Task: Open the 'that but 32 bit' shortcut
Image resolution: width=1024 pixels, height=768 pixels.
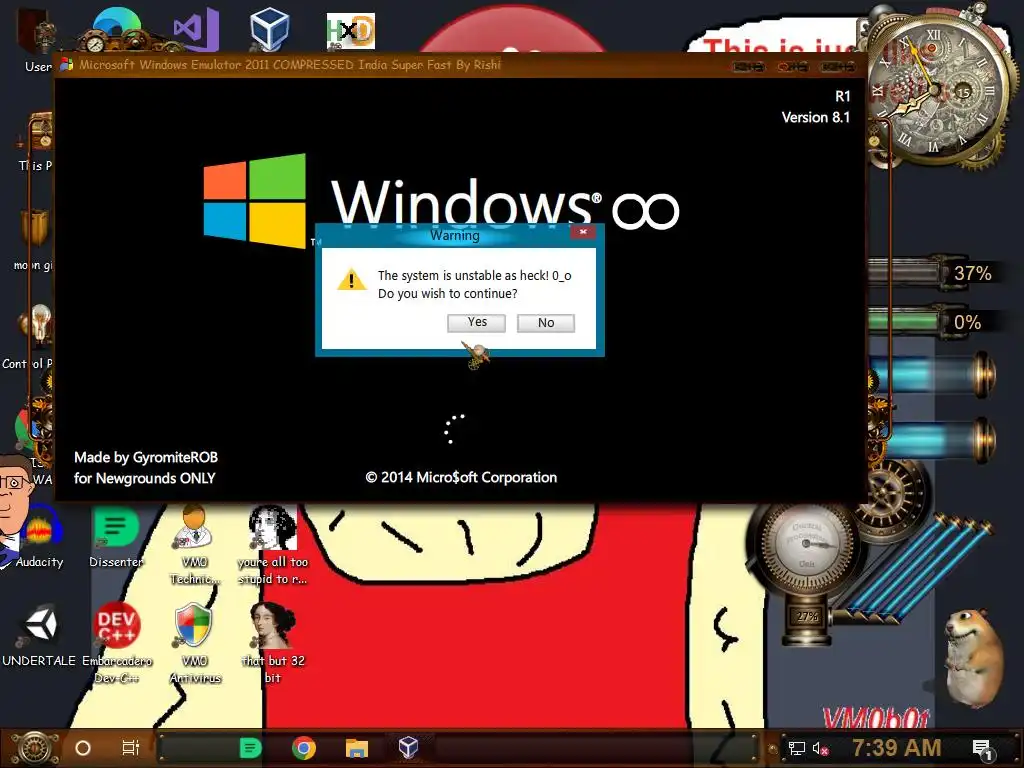Action: click(x=273, y=643)
